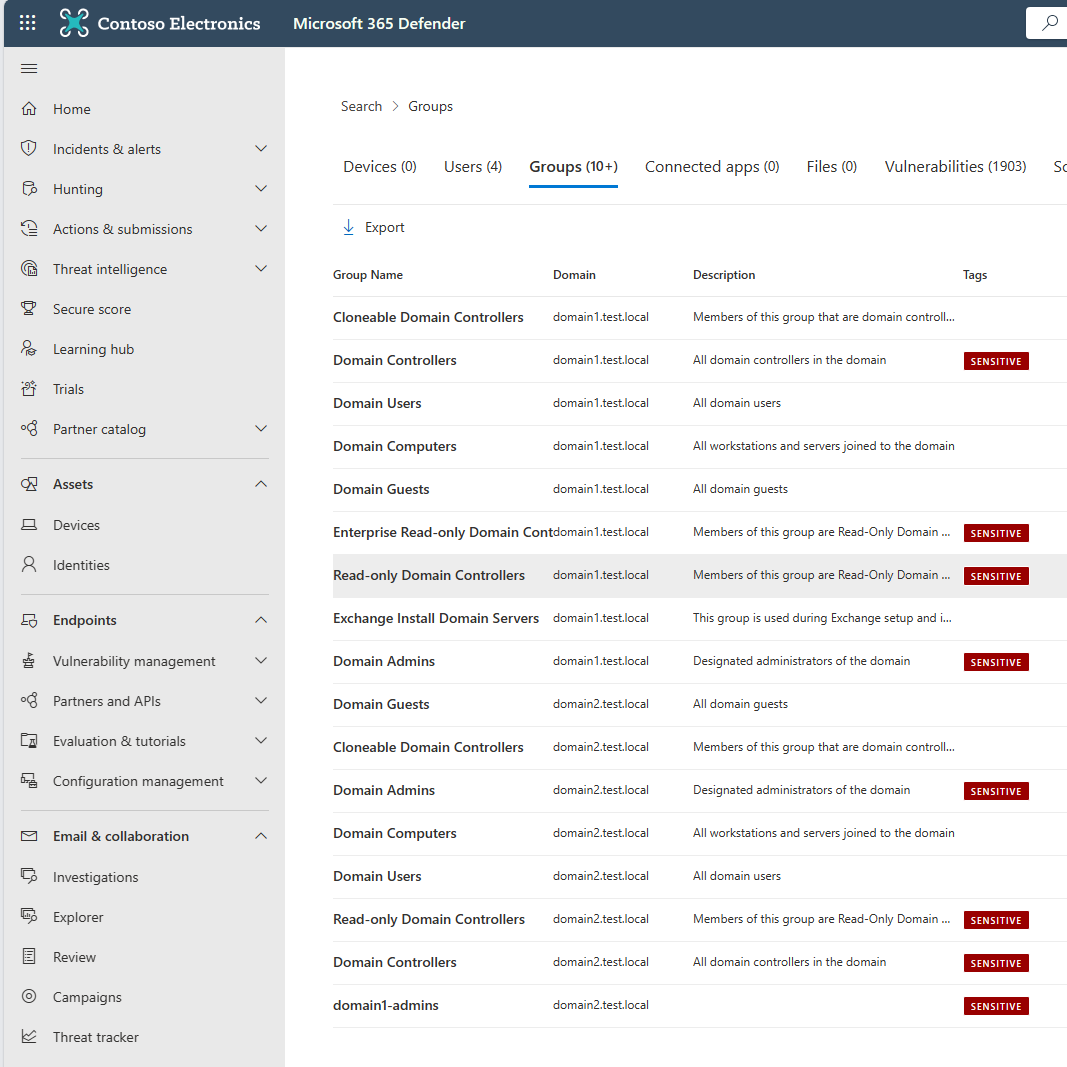1067x1067 pixels.
Task: Click the Incidents & alerts shield icon
Action: click(x=29, y=148)
